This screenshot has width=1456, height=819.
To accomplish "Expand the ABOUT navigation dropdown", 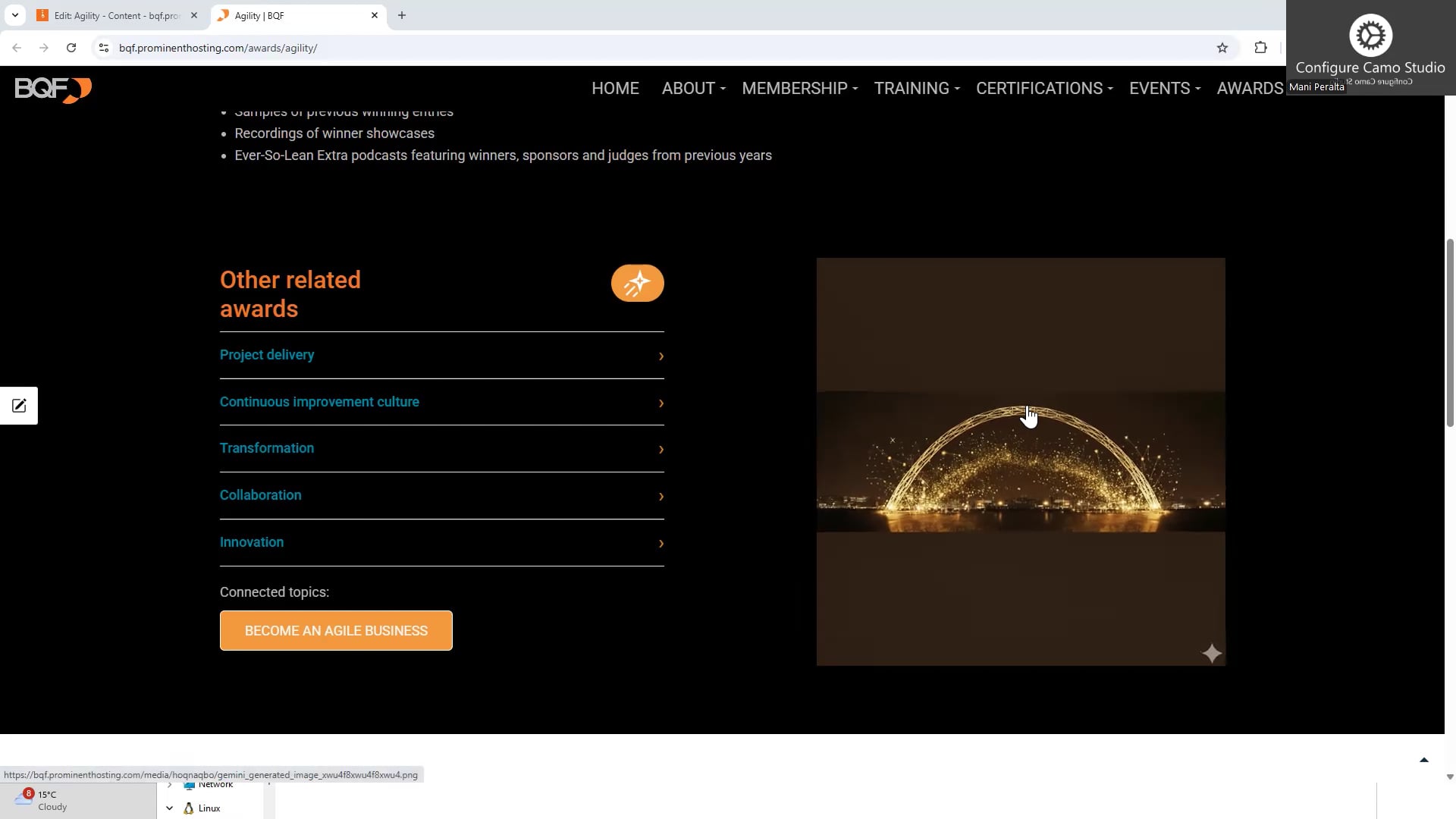I will 693,89.
